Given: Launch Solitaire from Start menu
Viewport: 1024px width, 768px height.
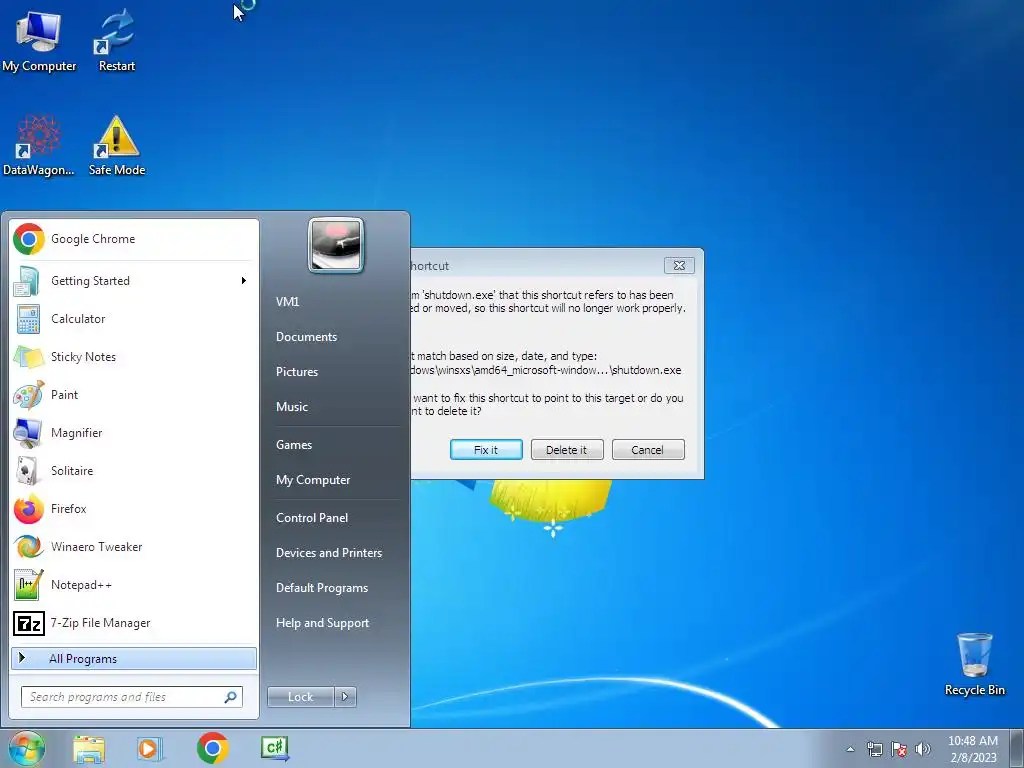Looking at the screenshot, I should pyautogui.click(x=135, y=471).
